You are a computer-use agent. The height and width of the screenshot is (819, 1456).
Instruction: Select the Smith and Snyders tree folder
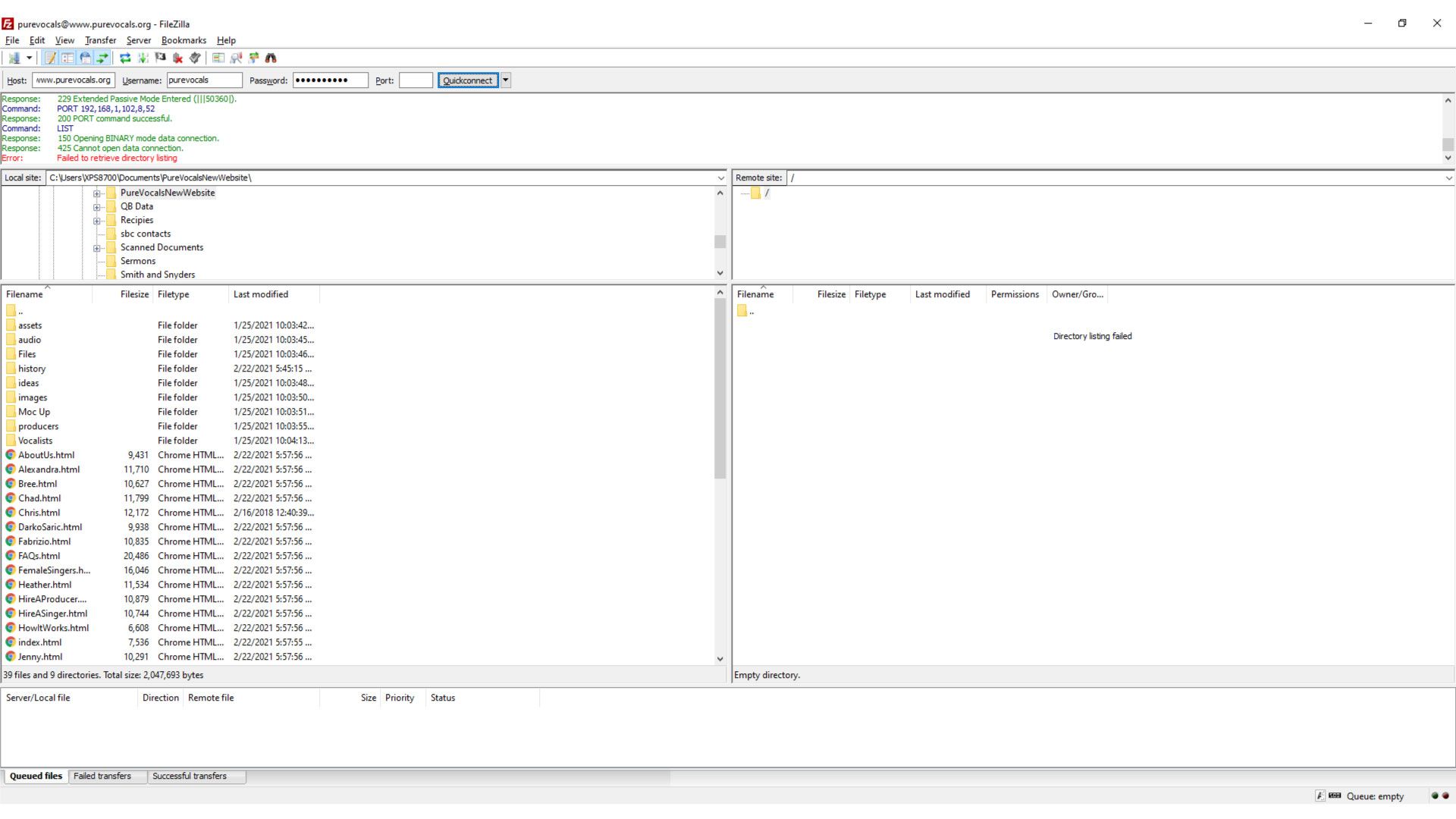tap(158, 275)
